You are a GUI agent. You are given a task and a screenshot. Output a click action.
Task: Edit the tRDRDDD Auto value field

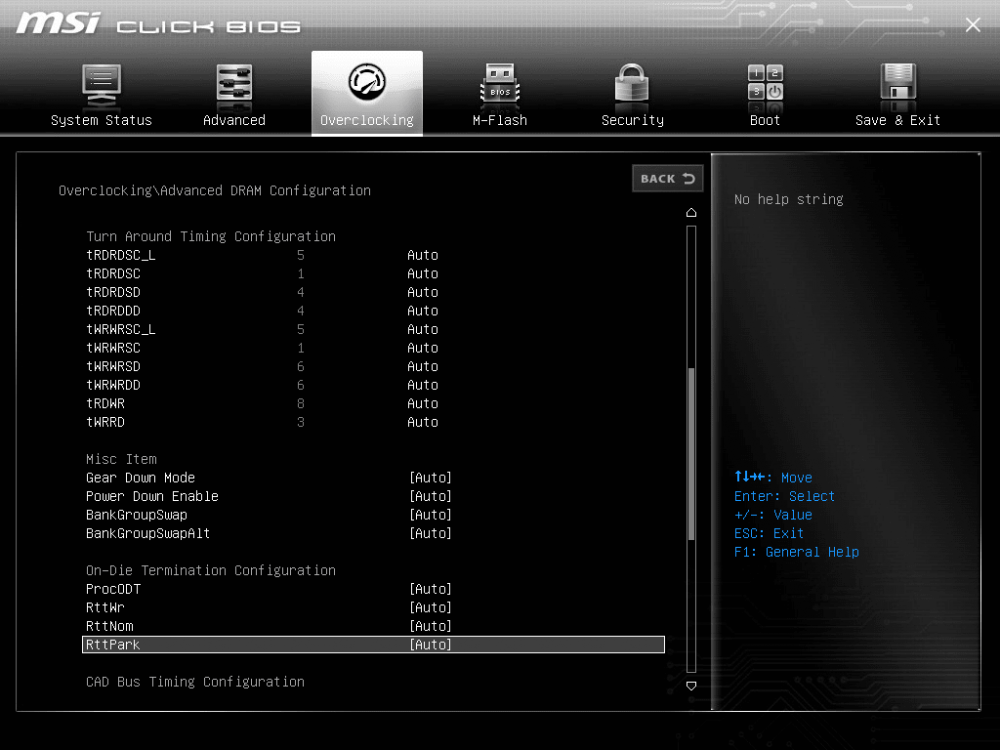[423, 311]
